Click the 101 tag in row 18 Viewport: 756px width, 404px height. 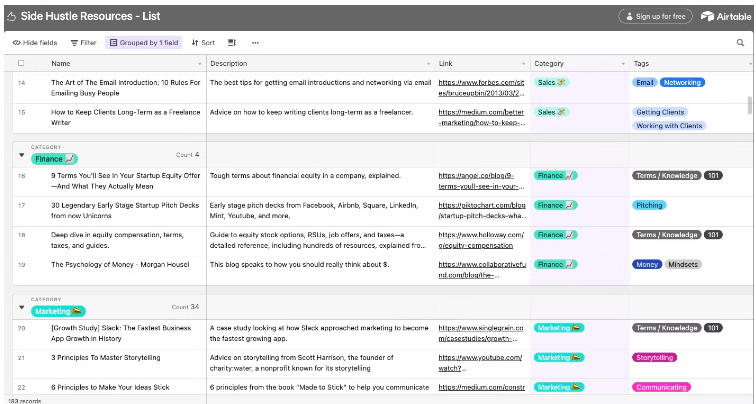pos(713,235)
